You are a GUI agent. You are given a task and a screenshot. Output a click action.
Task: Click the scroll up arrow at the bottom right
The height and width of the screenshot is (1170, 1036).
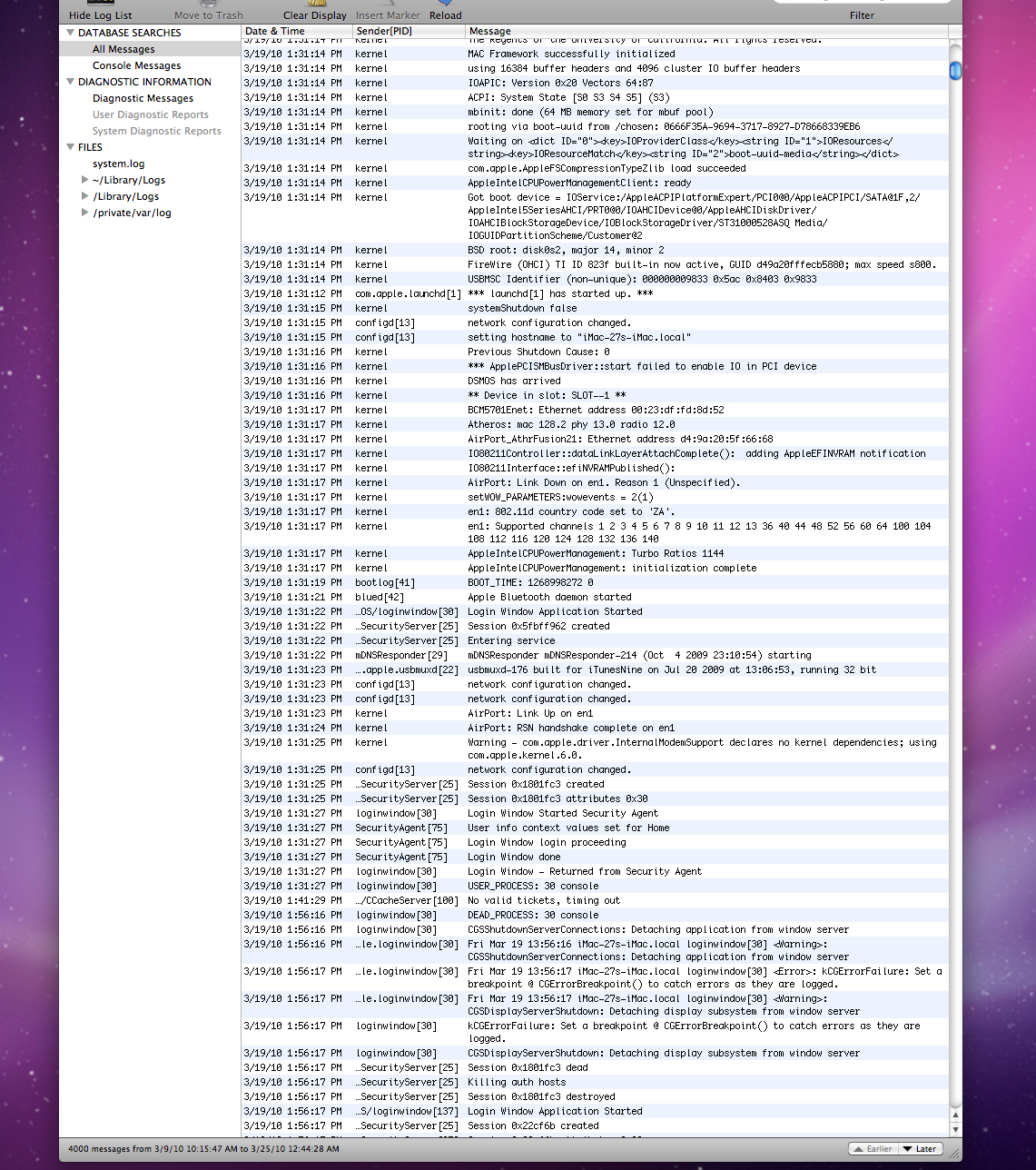tap(955, 1115)
